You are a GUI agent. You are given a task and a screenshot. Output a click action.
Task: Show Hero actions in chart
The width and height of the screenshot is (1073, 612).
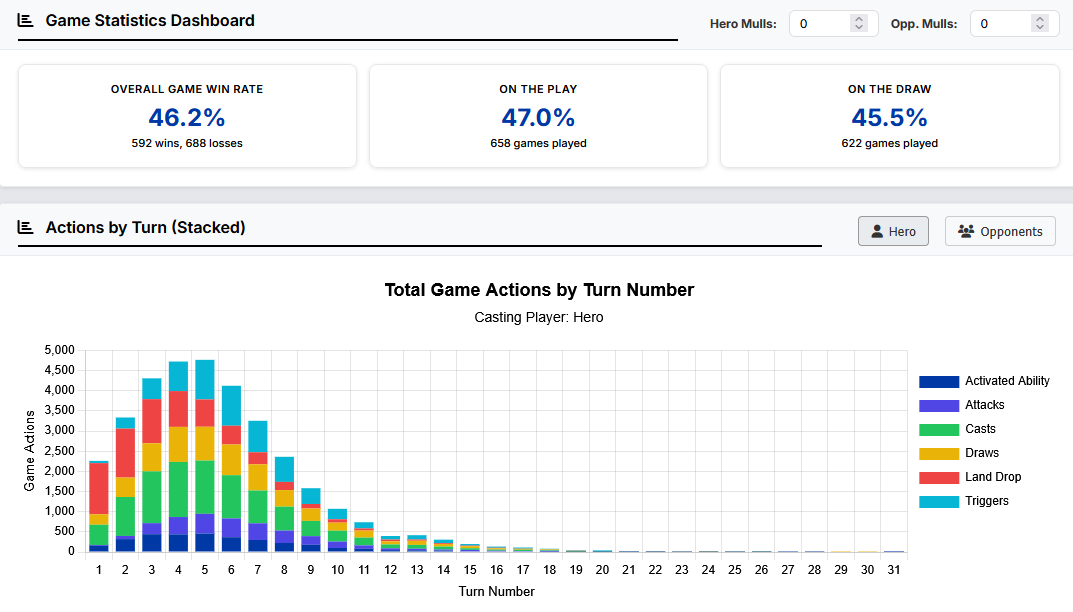tap(893, 231)
